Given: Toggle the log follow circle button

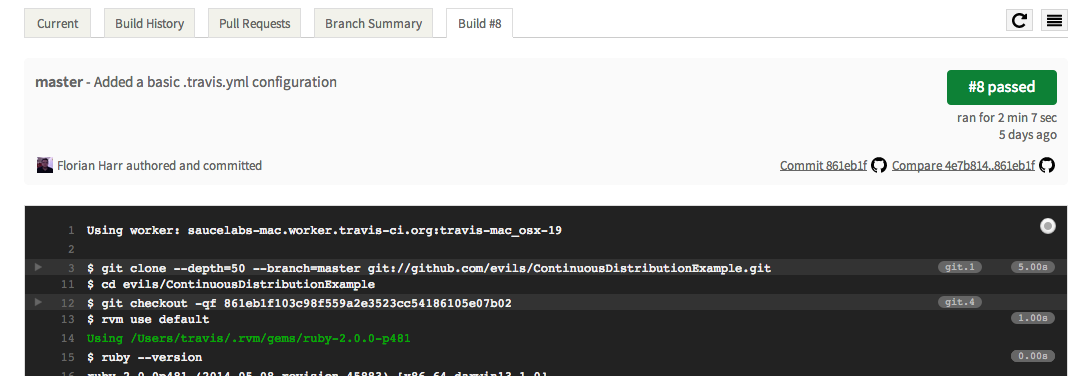Looking at the screenshot, I should [x=1048, y=226].
